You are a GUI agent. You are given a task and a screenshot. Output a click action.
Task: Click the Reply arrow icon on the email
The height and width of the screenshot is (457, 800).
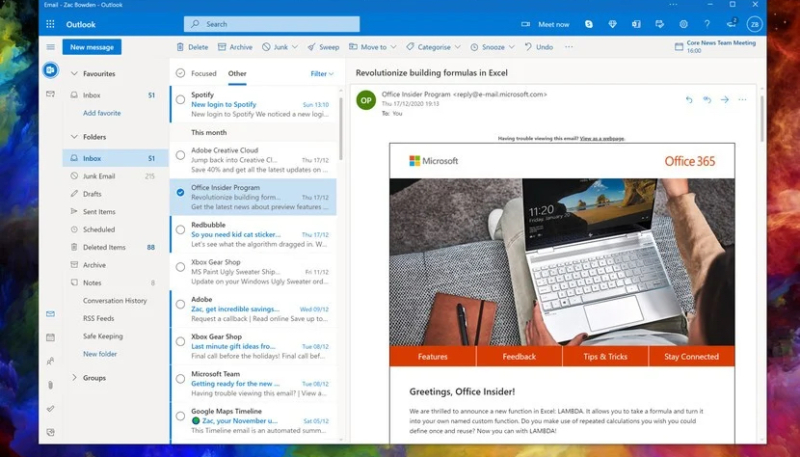689,99
